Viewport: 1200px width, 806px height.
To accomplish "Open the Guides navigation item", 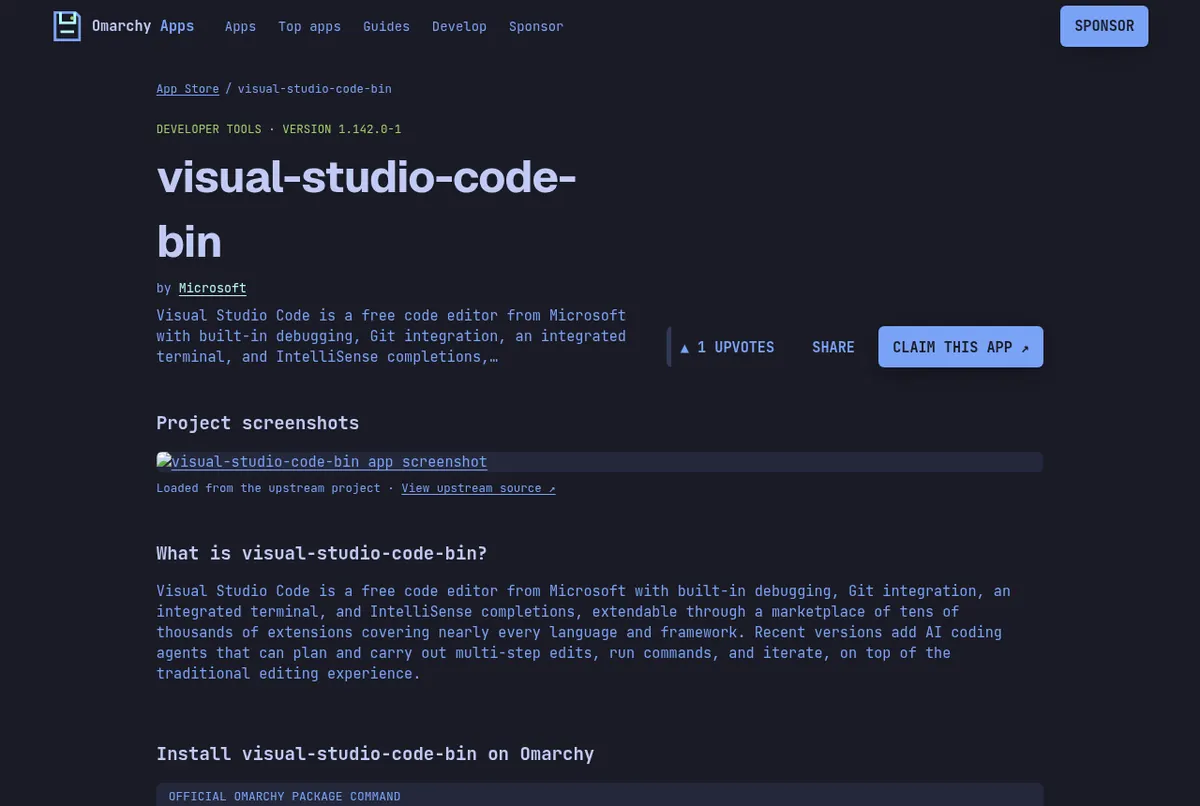I will coord(387,27).
